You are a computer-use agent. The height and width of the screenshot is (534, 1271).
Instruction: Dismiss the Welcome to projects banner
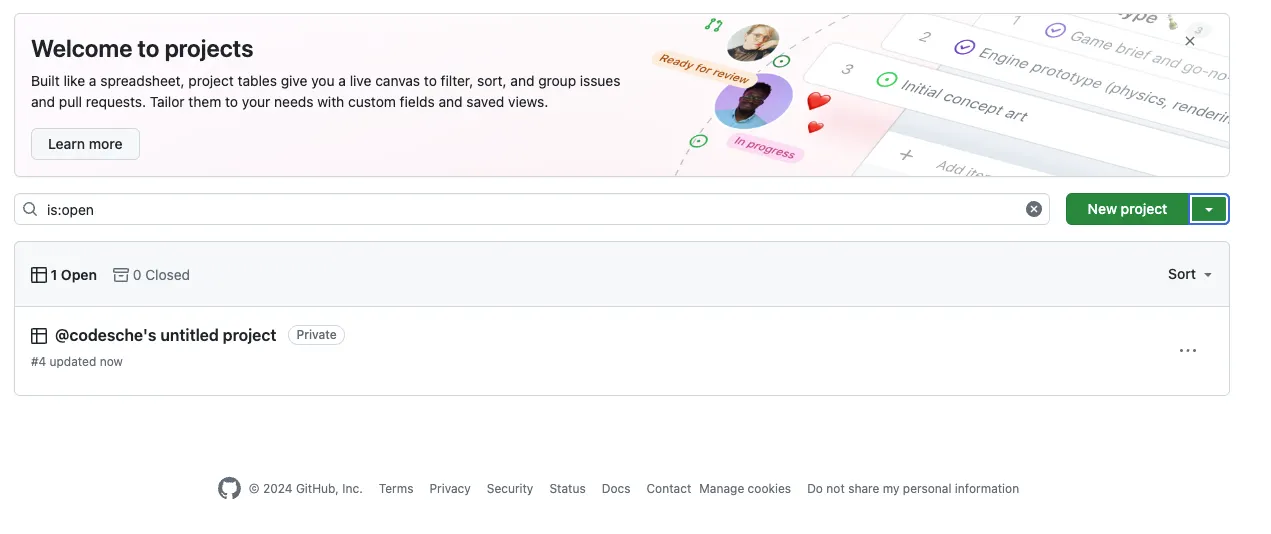click(1189, 42)
